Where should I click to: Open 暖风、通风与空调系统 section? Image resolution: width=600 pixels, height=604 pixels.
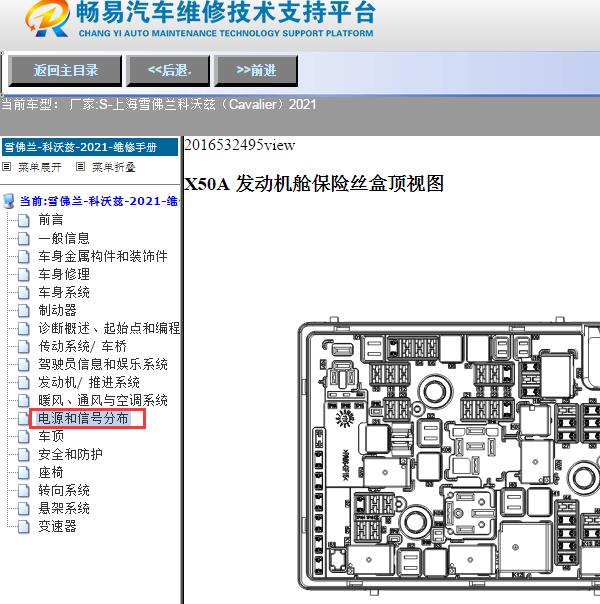pos(103,400)
